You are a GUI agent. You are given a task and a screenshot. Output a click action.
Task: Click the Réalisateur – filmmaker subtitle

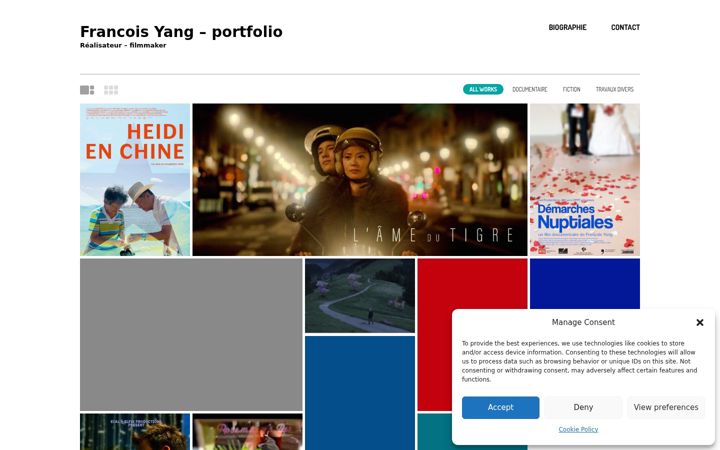click(x=123, y=45)
